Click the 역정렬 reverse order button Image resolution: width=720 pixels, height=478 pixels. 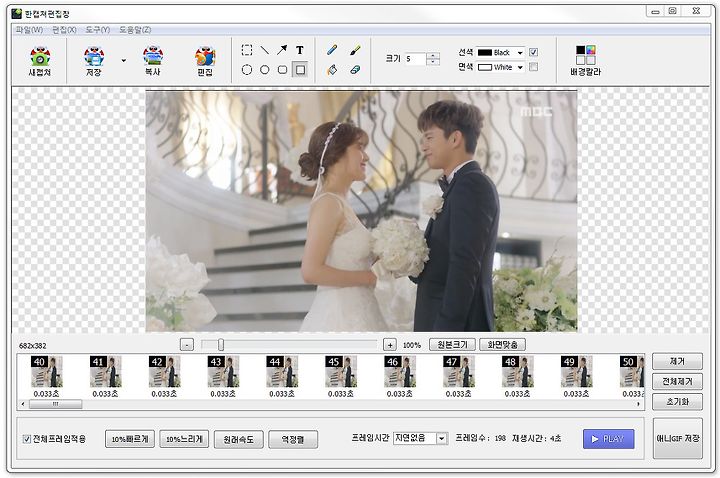(293, 439)
